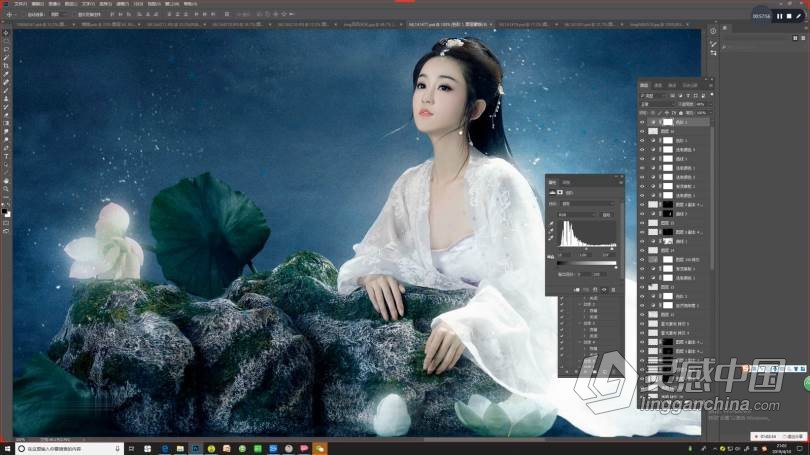The width and height of the screenshot is (810, 455).
Task: Click the white output levels slider
Action: click(x=616, y=268)
